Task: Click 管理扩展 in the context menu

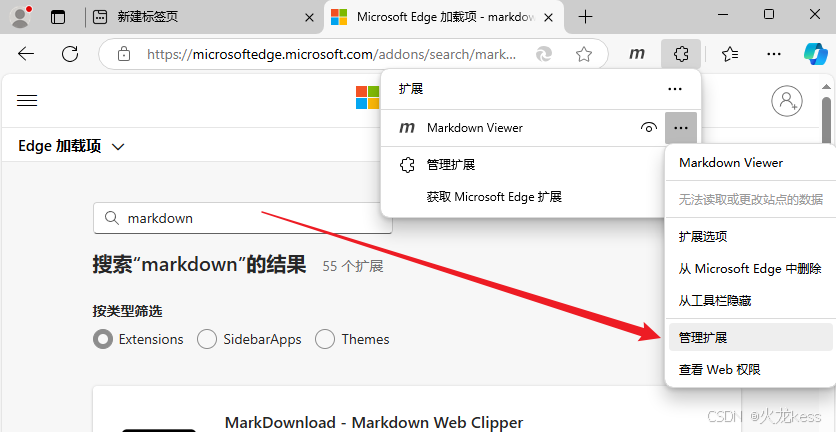Action: [x=751, y=337]
